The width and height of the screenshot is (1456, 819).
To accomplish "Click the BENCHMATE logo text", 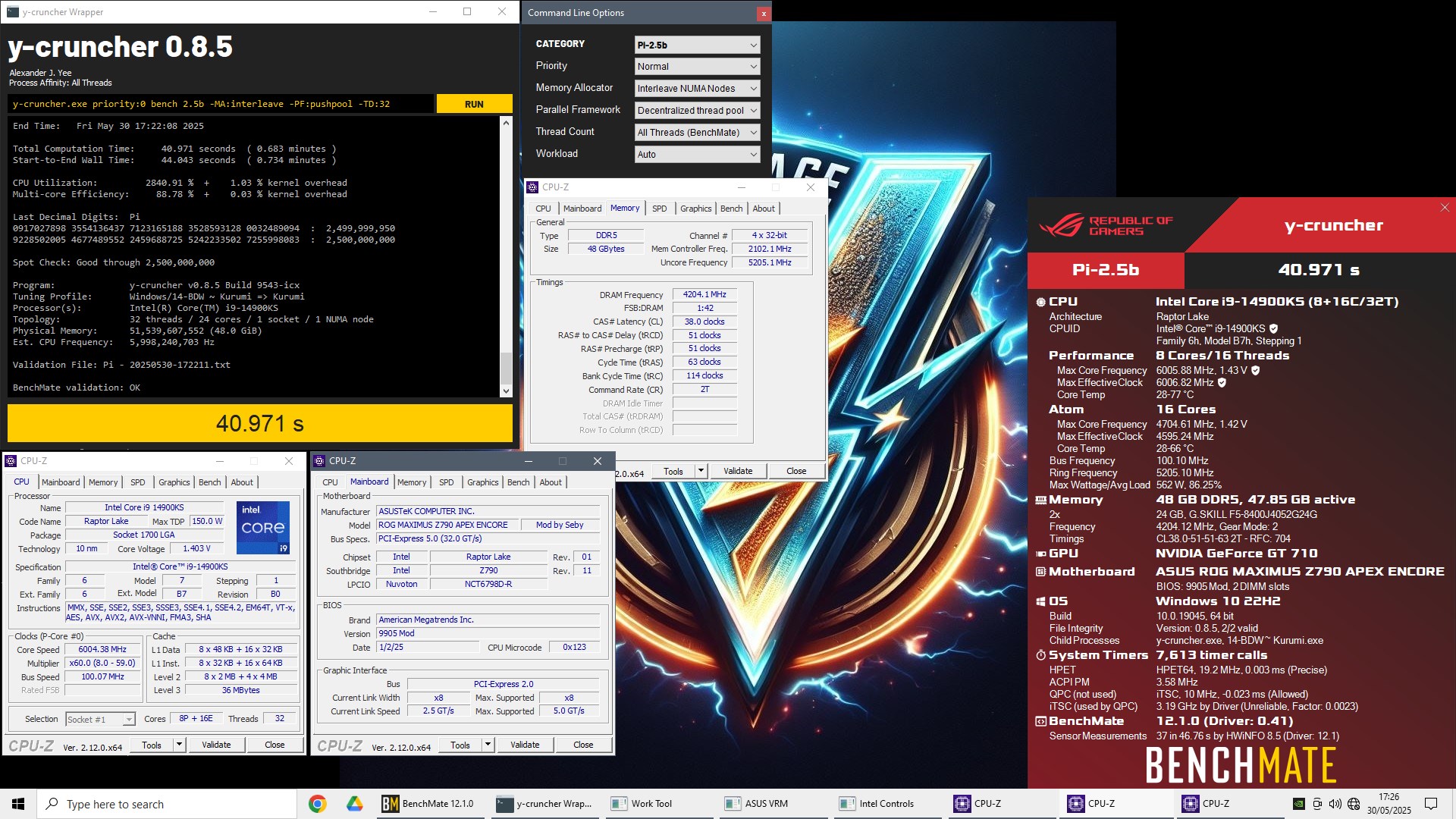I will (1241, 765).
